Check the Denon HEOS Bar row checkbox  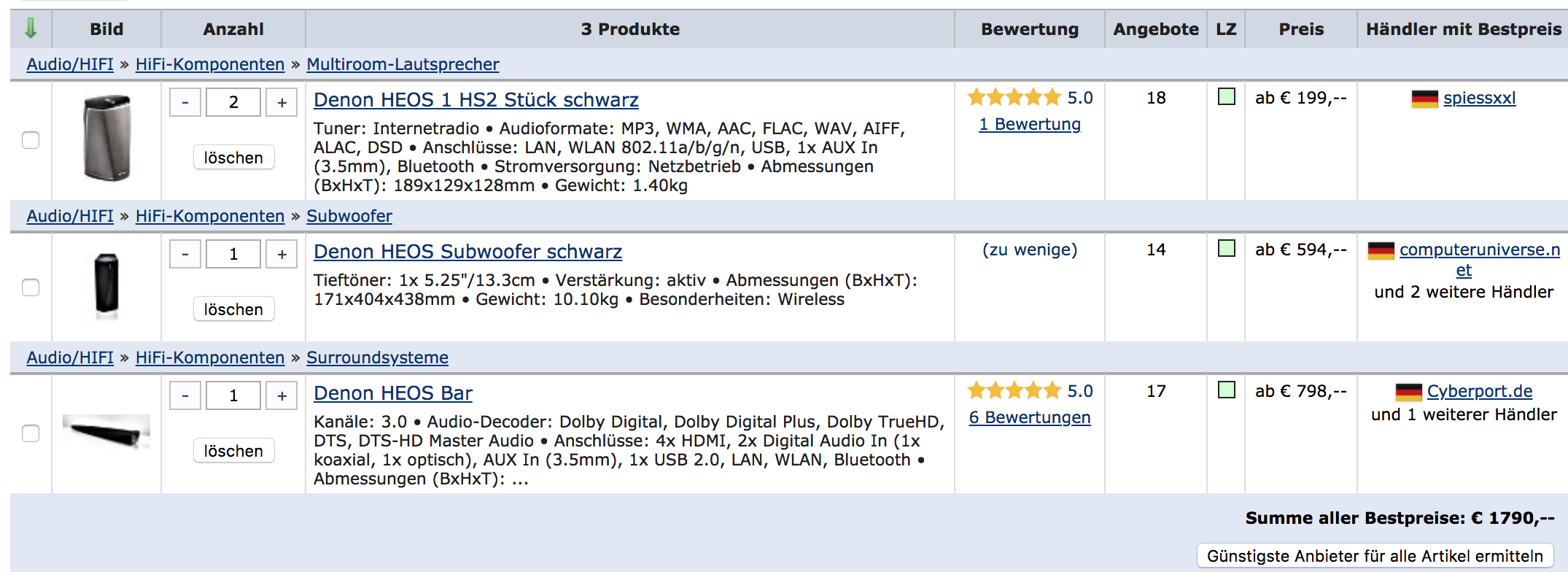[x=31, y=433]
